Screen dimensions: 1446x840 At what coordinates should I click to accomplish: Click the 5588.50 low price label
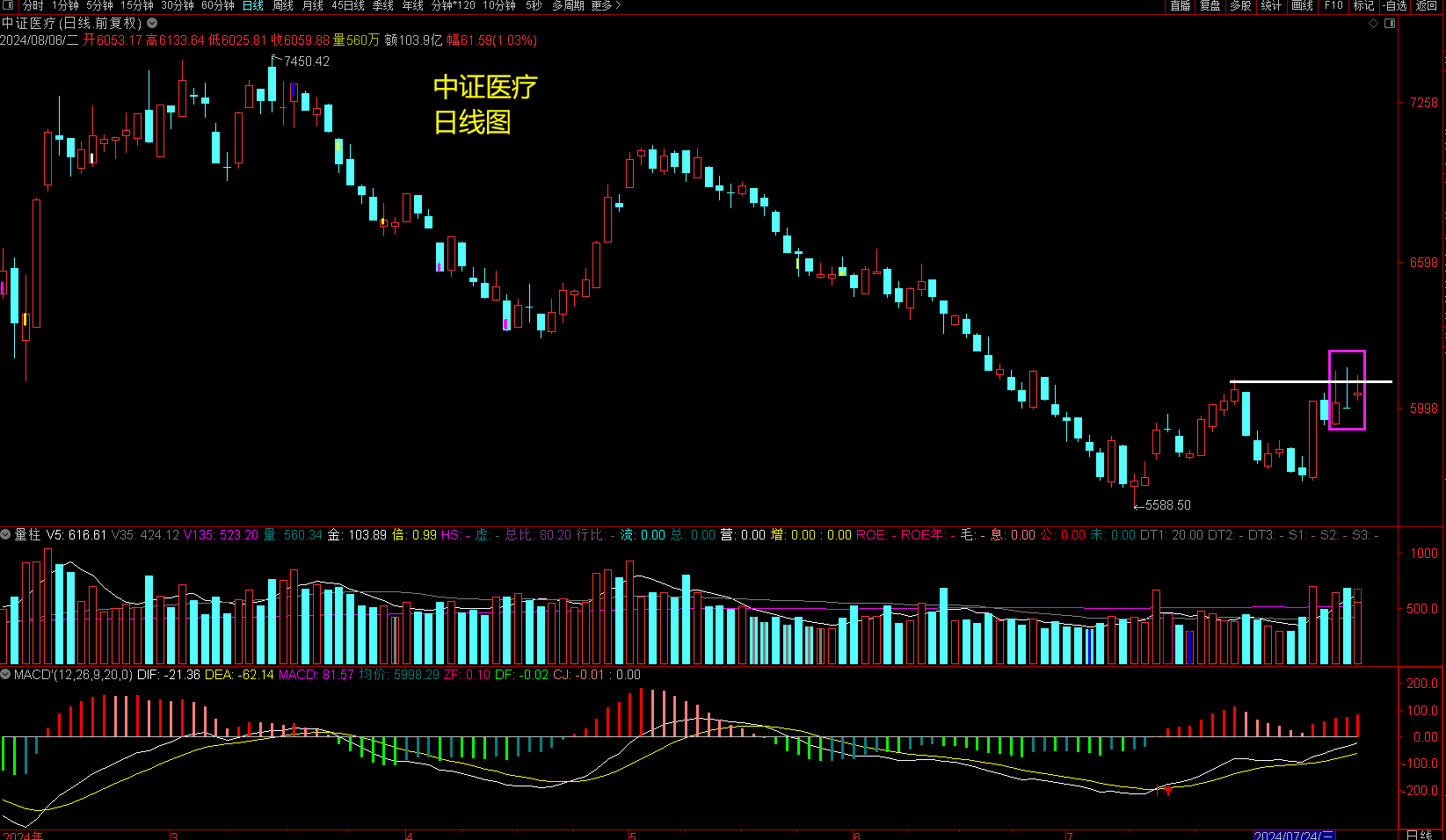(x=1168, y=505)
